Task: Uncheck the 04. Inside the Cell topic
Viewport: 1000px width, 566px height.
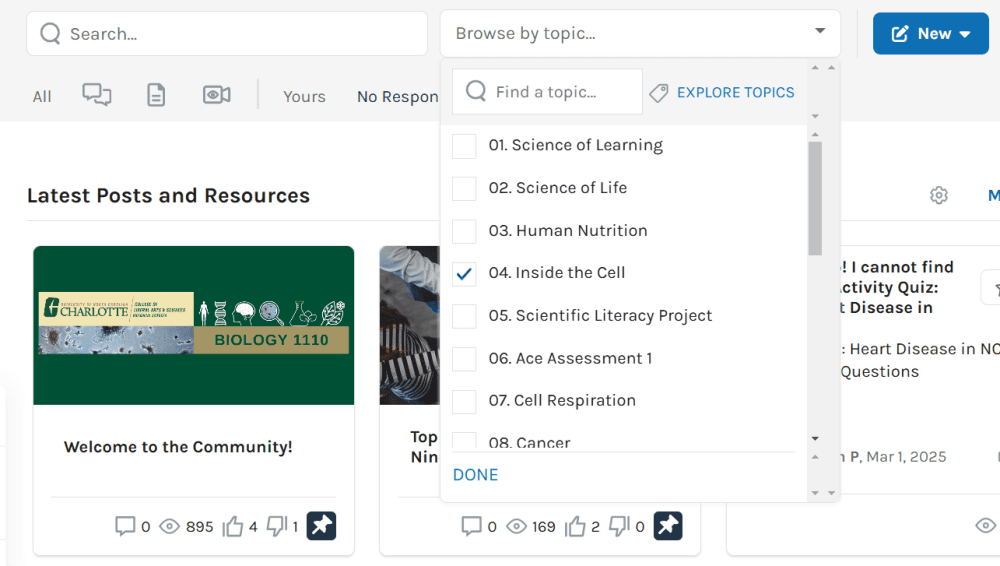Action: pos(464,274)
